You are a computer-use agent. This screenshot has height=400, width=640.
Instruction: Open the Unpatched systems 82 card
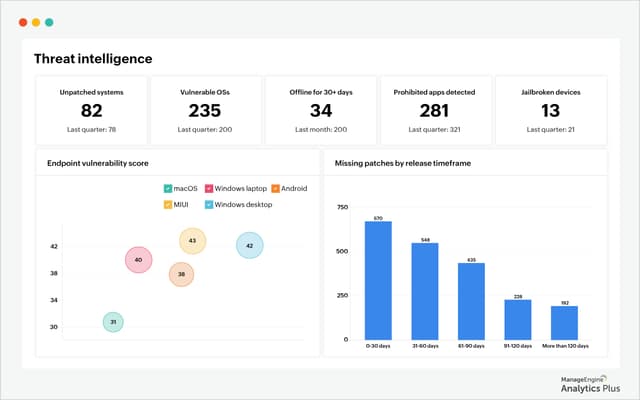pos(91,110)
